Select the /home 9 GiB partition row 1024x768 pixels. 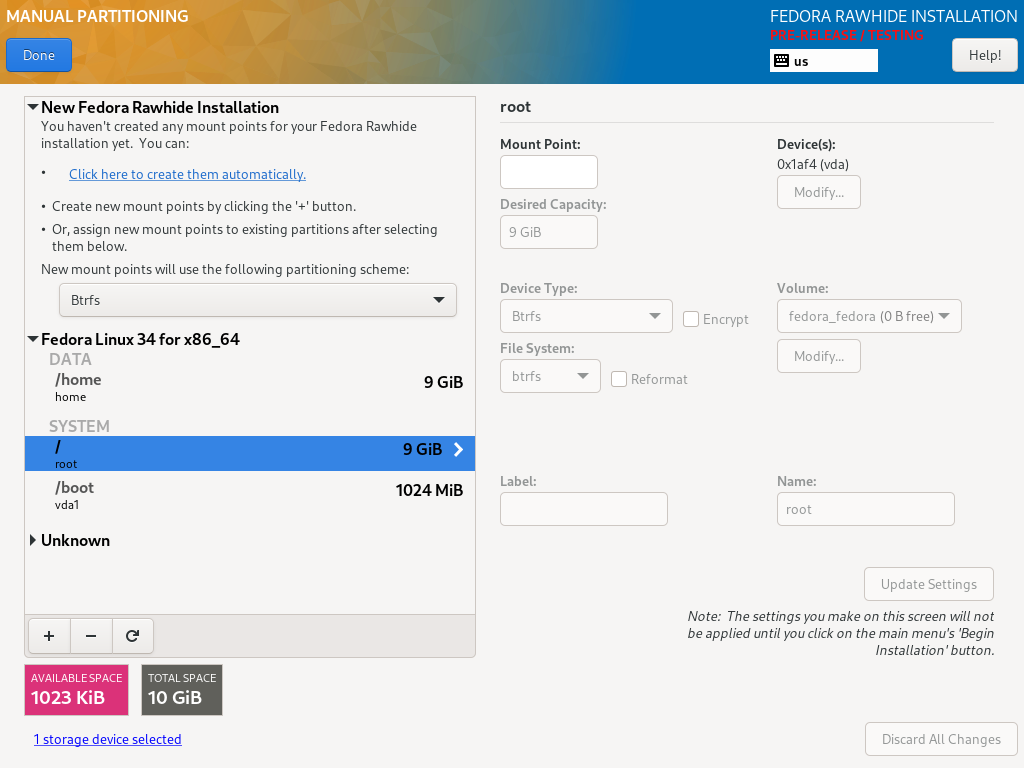(x=250, y=387)
